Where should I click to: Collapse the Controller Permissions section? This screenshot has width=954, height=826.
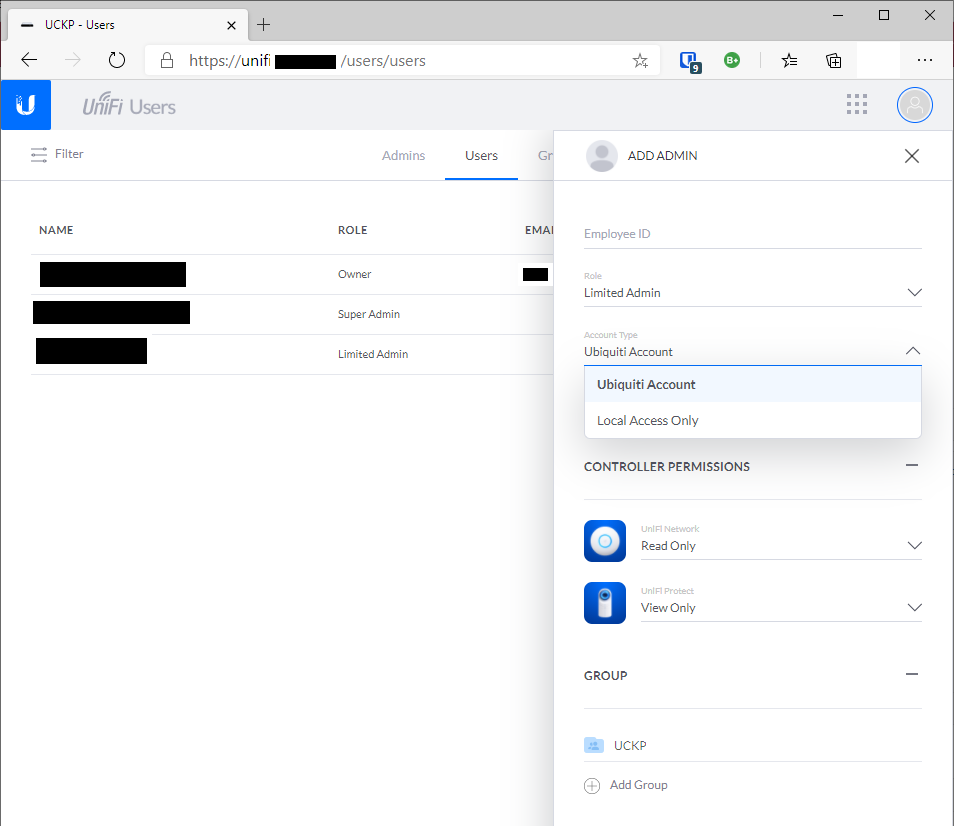pyautogui.click(x=911, y=465)
